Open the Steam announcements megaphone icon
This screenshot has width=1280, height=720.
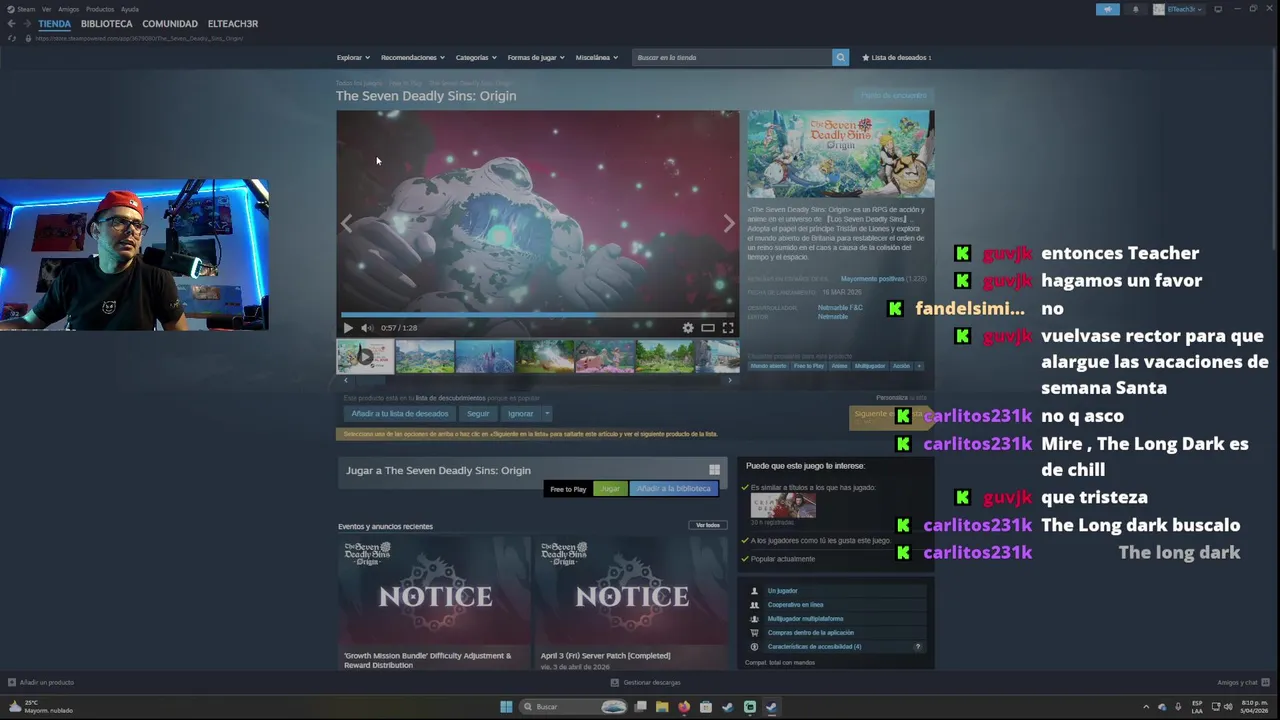pyautogui.click(x=1107, y=9)
